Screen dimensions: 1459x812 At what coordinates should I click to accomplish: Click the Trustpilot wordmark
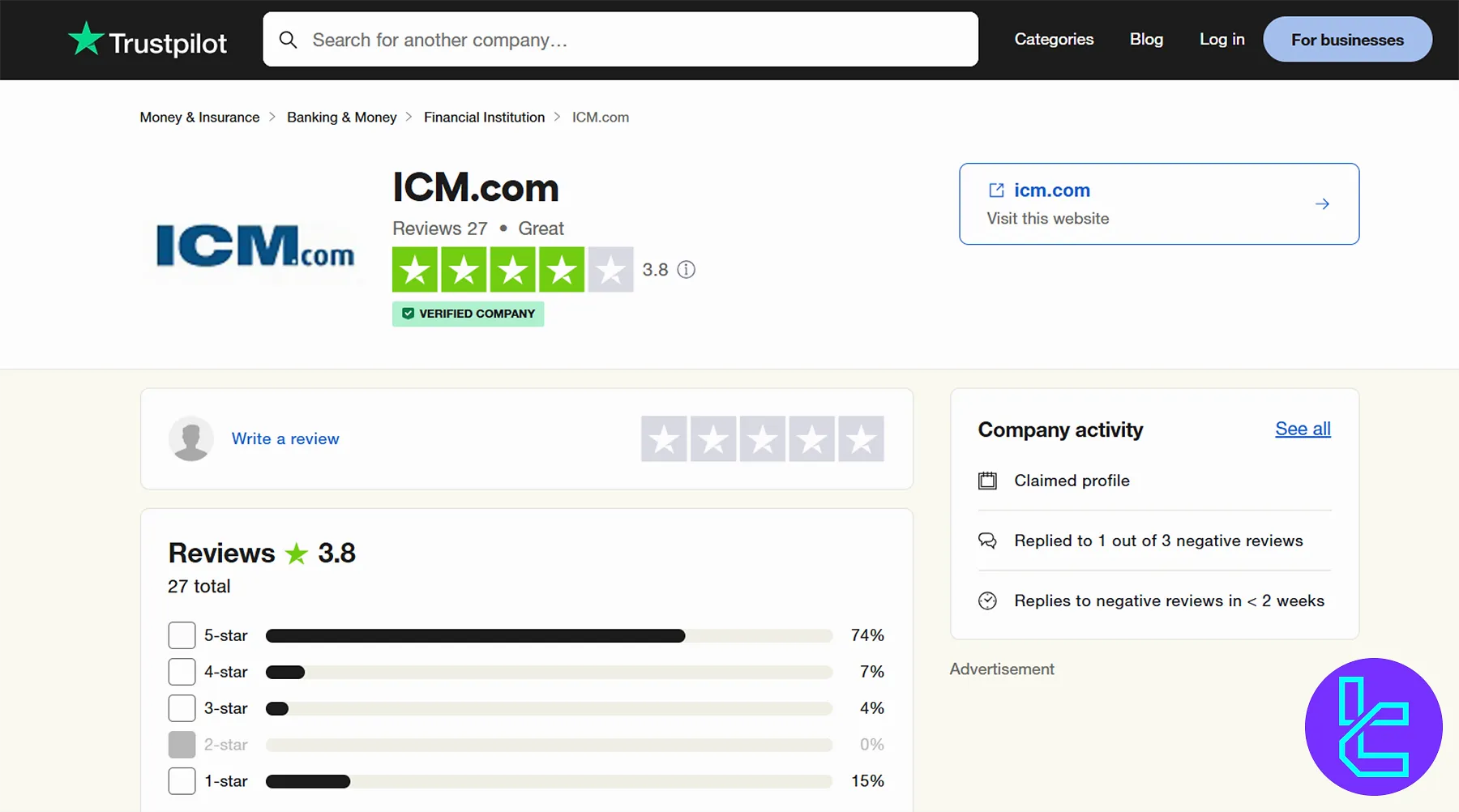point(168,43)
